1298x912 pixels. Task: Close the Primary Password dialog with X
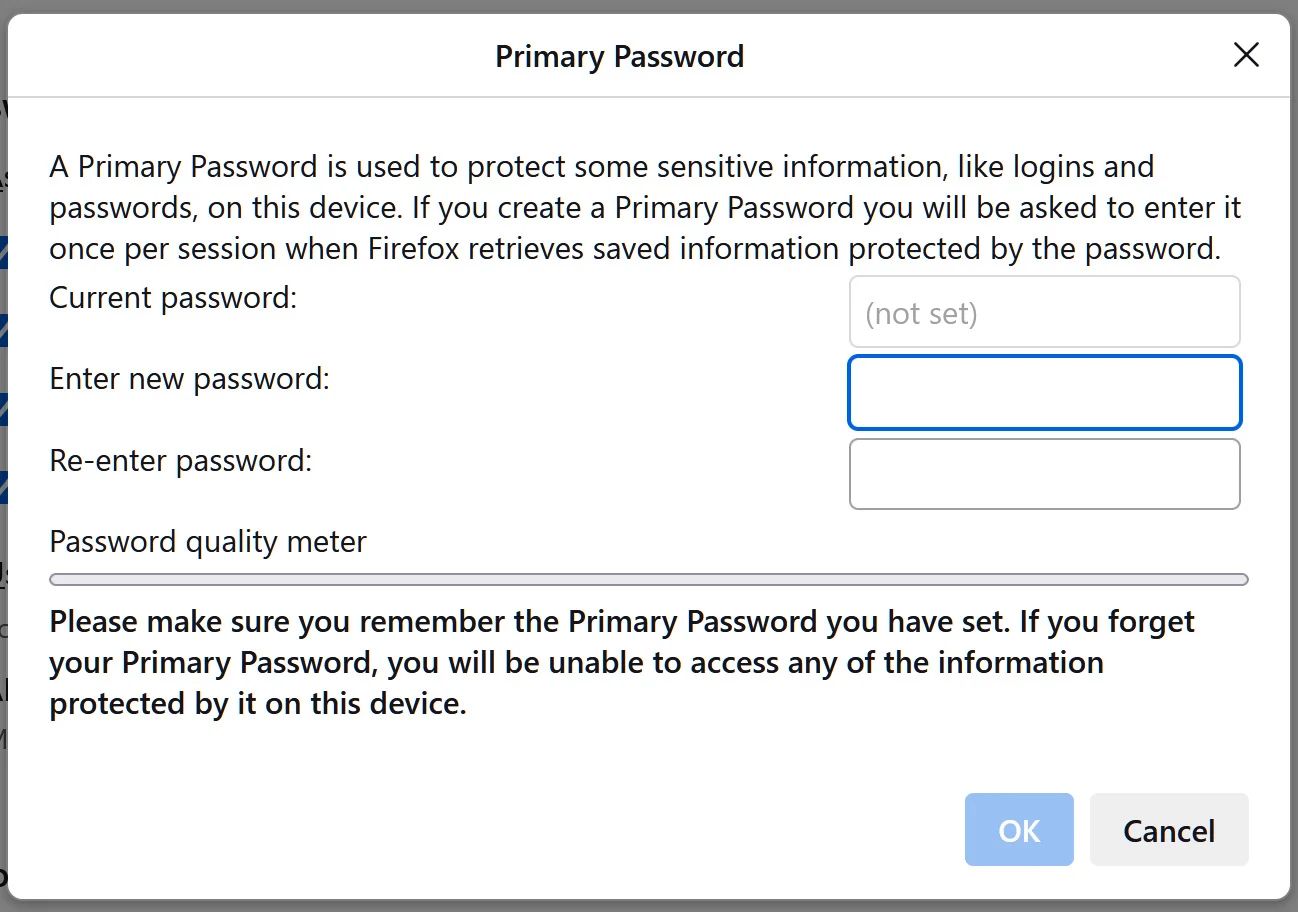pyautogui.click(x=1246, y=55)
